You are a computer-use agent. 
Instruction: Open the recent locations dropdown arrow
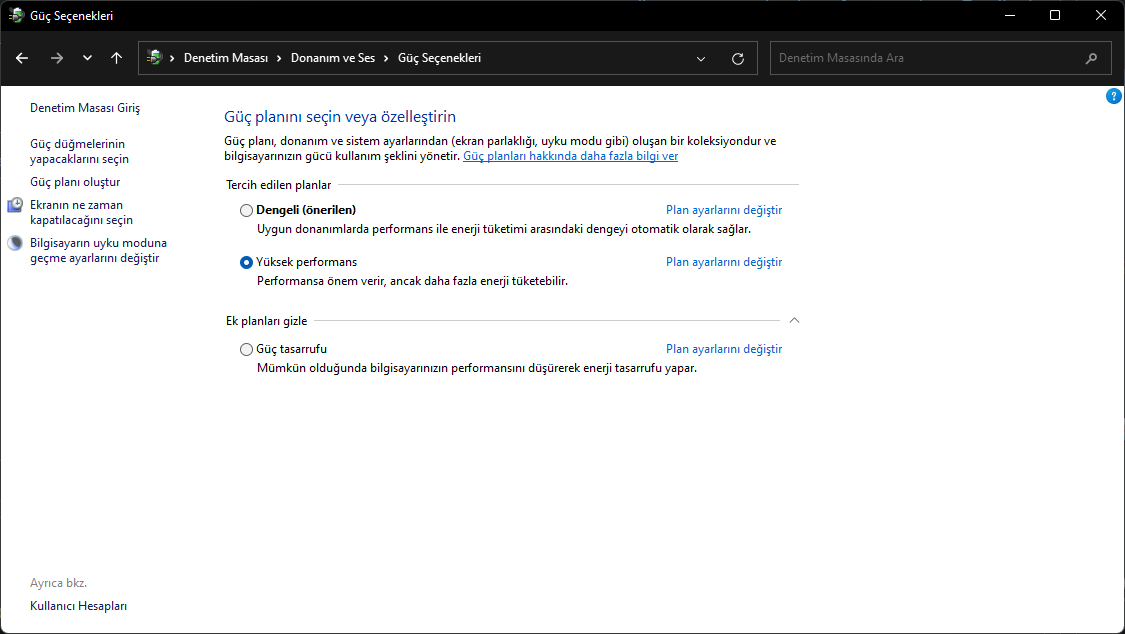click(x=87, y=58)
